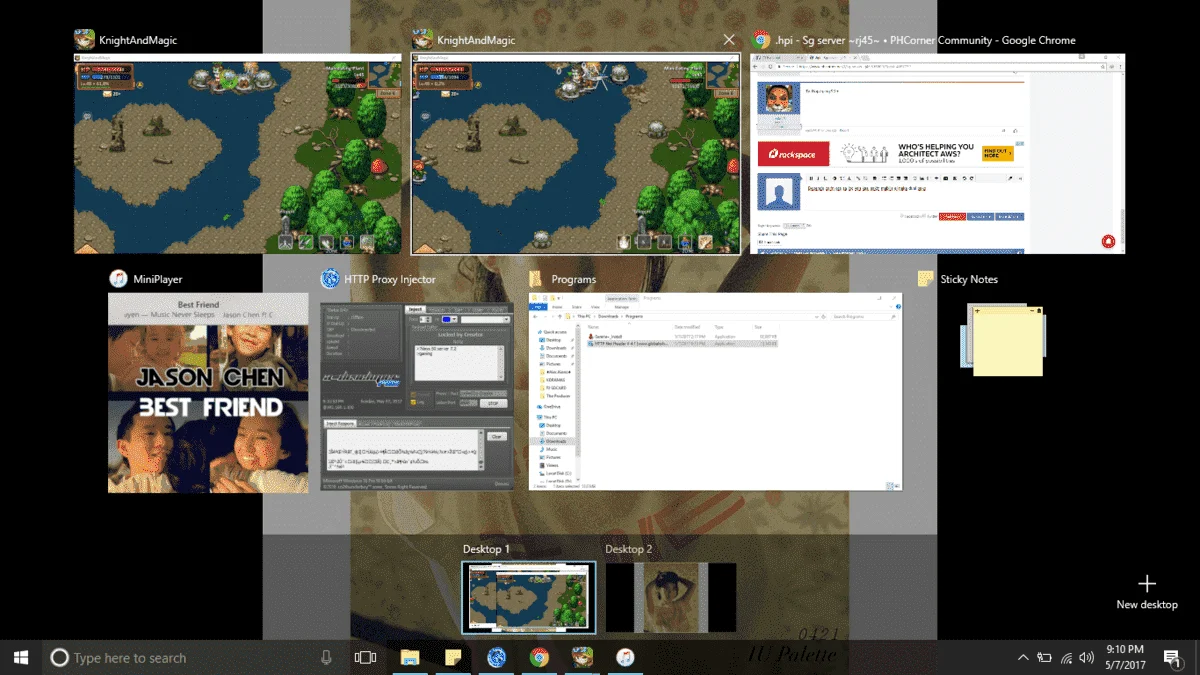Image resolution: width=1200 pixels, height=675 pixels.
Task: Open the Windows Start menu
Action: coord(20,657)
